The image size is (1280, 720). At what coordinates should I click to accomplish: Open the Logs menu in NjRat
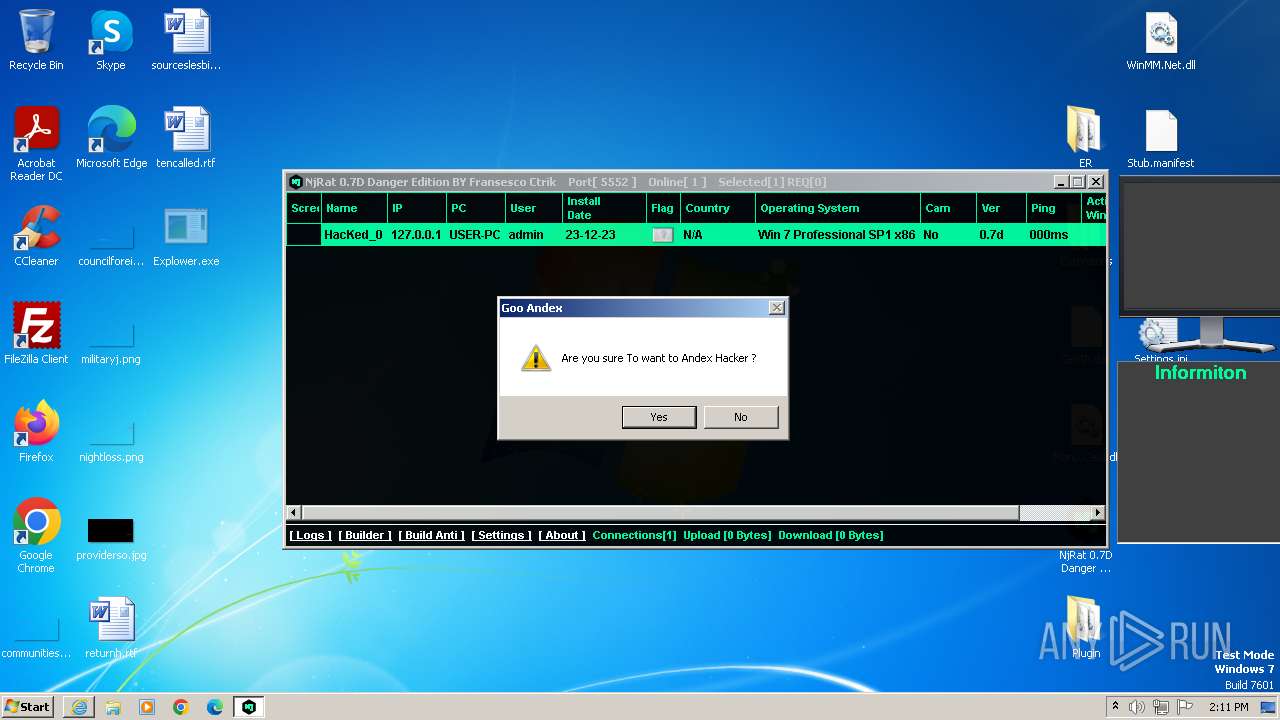point(310,535)
